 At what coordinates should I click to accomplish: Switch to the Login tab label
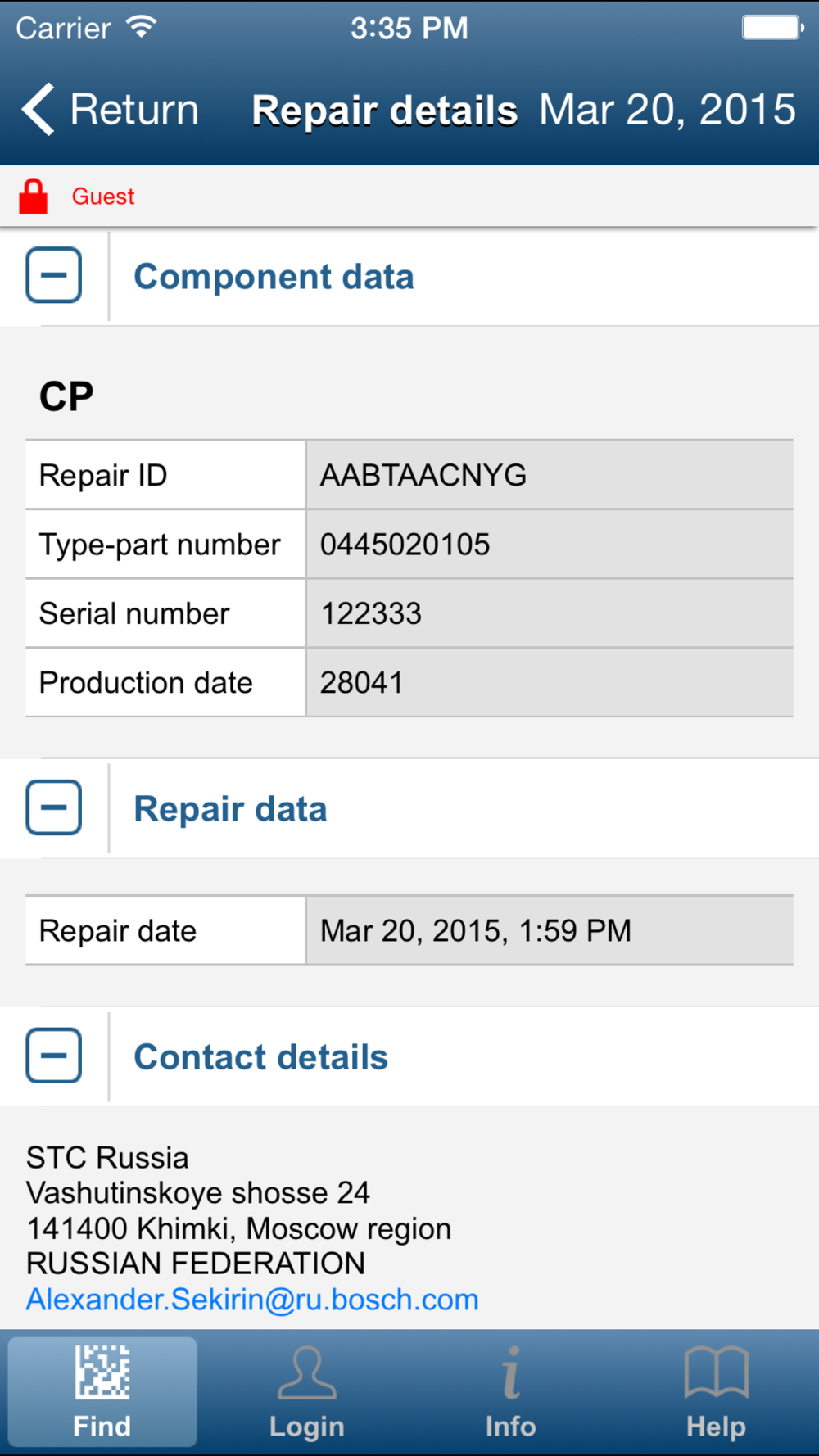click(307, 1427)
